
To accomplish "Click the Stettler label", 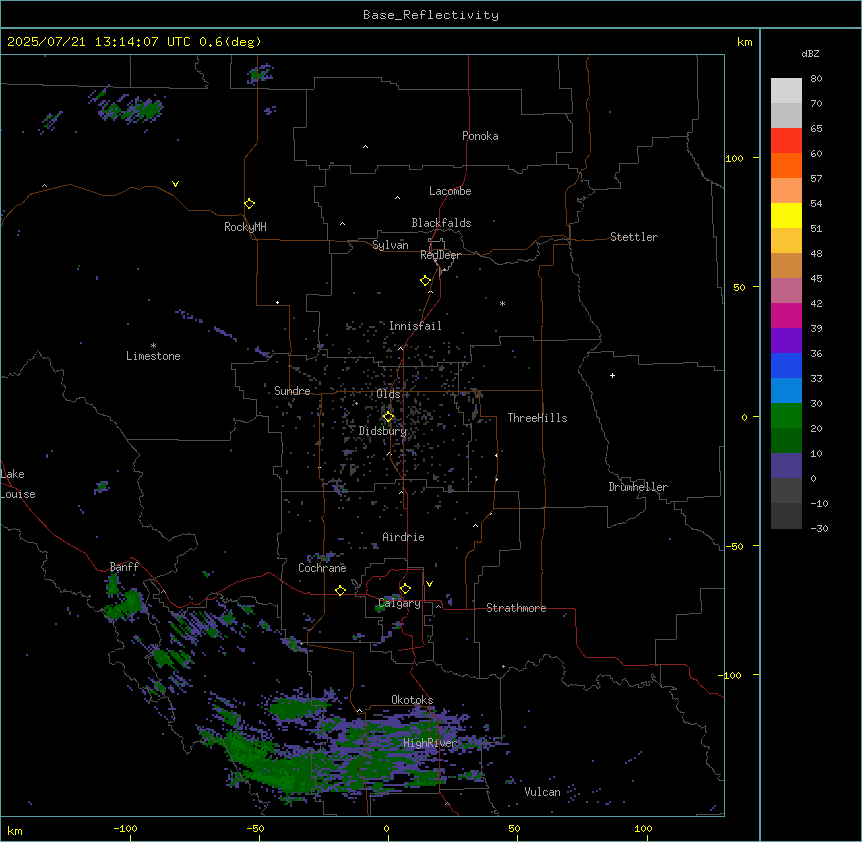I will pos(634,237).
